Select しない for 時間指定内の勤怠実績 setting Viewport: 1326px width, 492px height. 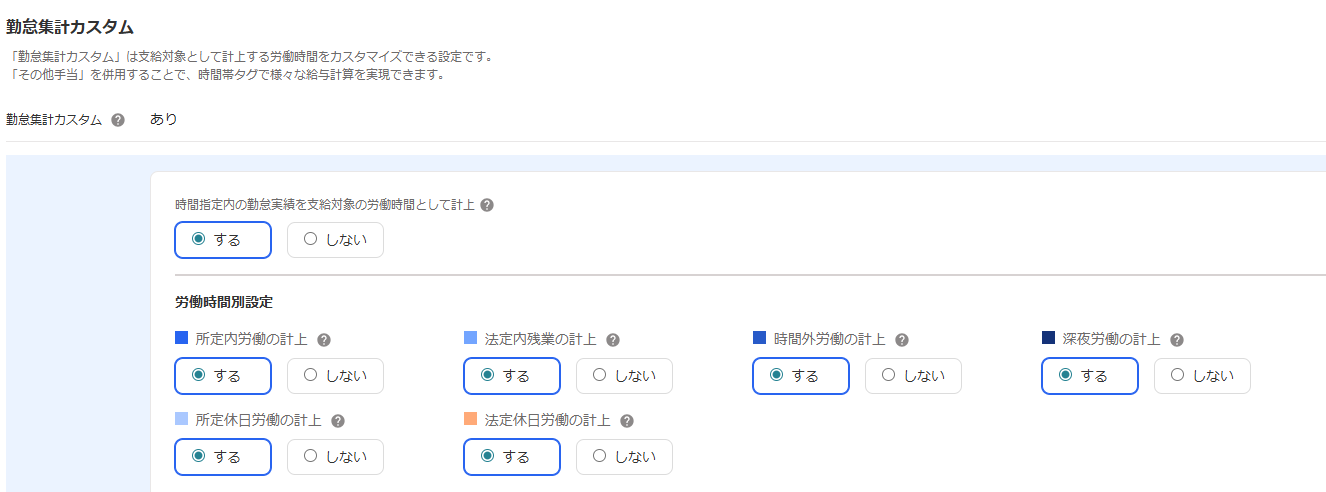335,240
